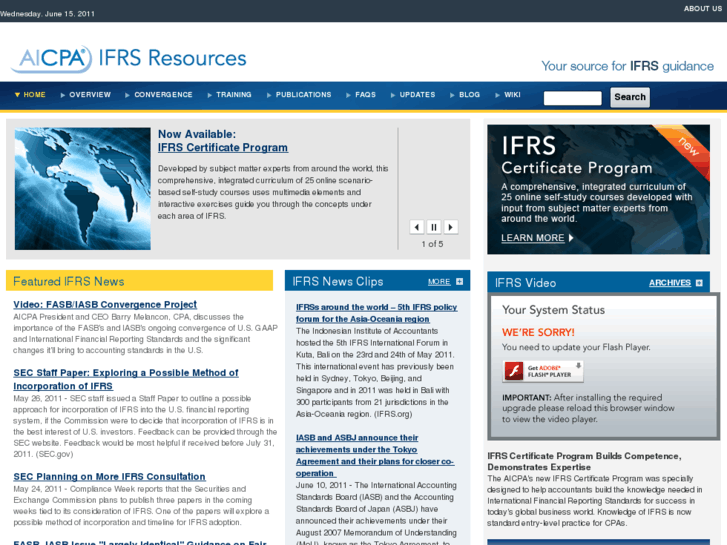Click LEARN MORE on certificate banner
This screenshot has height=545, width=727.
(x=532, y=238)
